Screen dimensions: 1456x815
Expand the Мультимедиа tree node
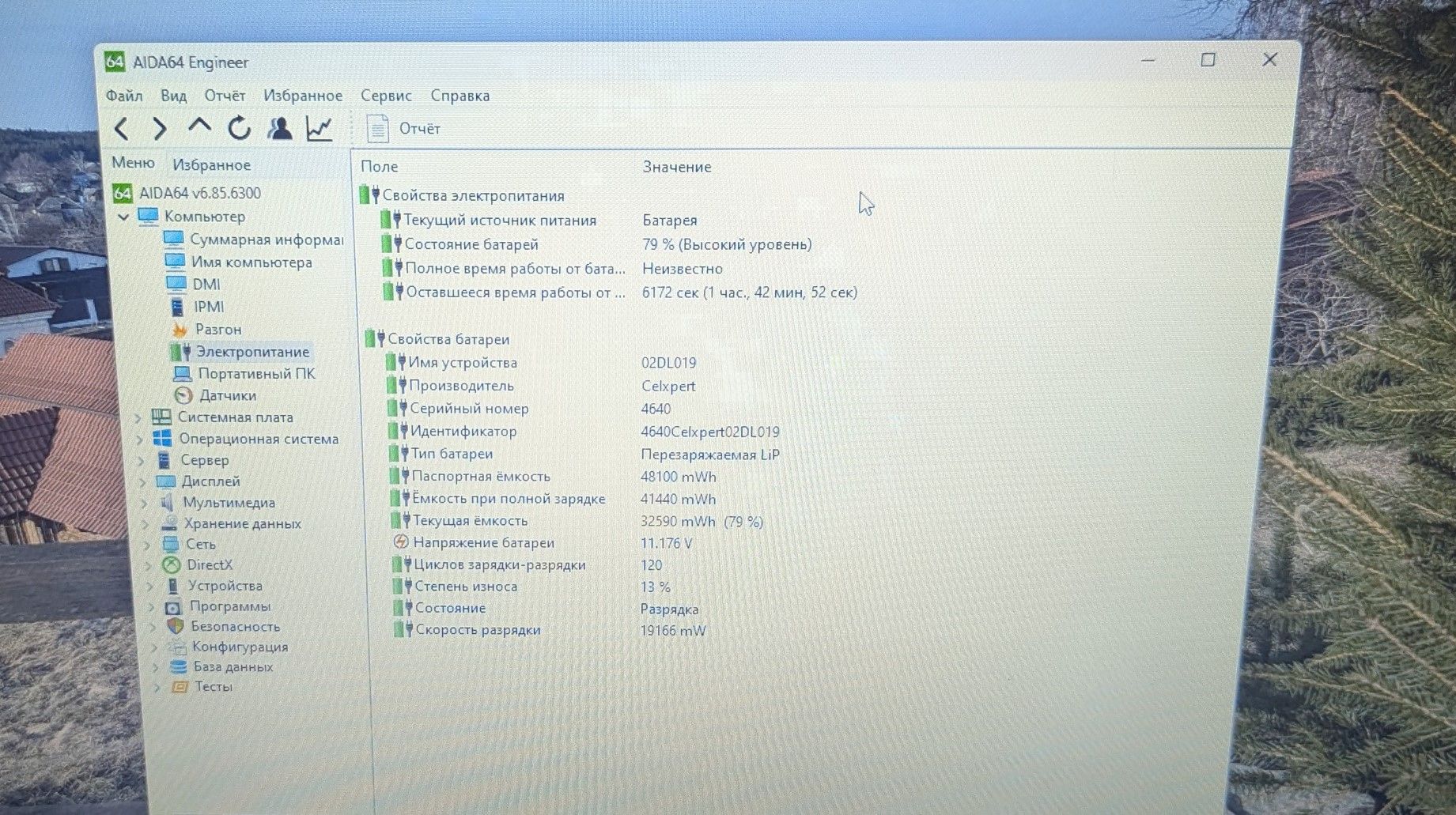pyautogui.click(x=145, y=503)
